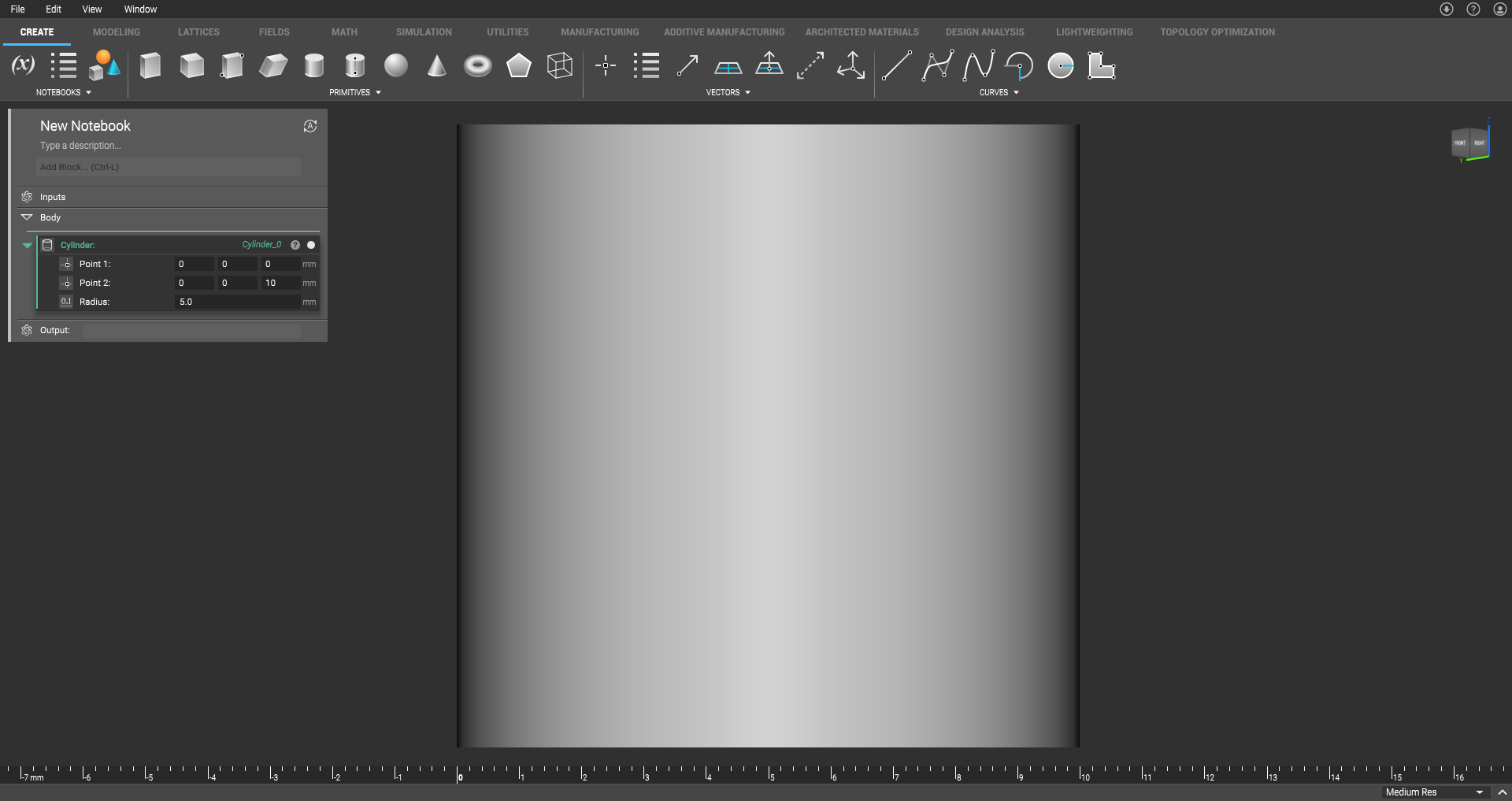Screen dimensions: 1512x801
Task: Select the solid Cylinder primitive icon
Action: (x=314, y=65)
